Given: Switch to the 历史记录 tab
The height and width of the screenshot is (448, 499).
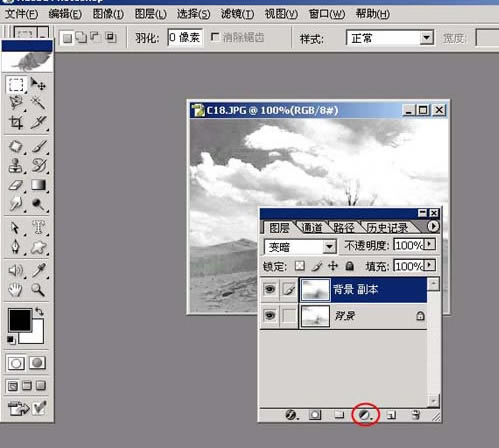Looking at the screenshot, I should point(387,228).
